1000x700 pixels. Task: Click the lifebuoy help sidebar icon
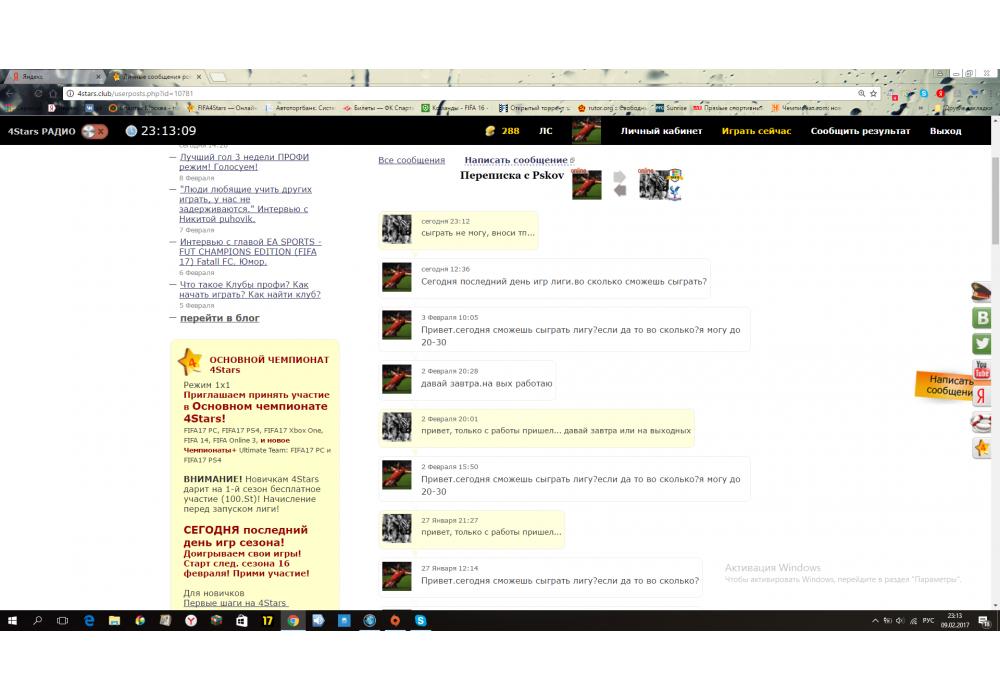pos(982,422)
